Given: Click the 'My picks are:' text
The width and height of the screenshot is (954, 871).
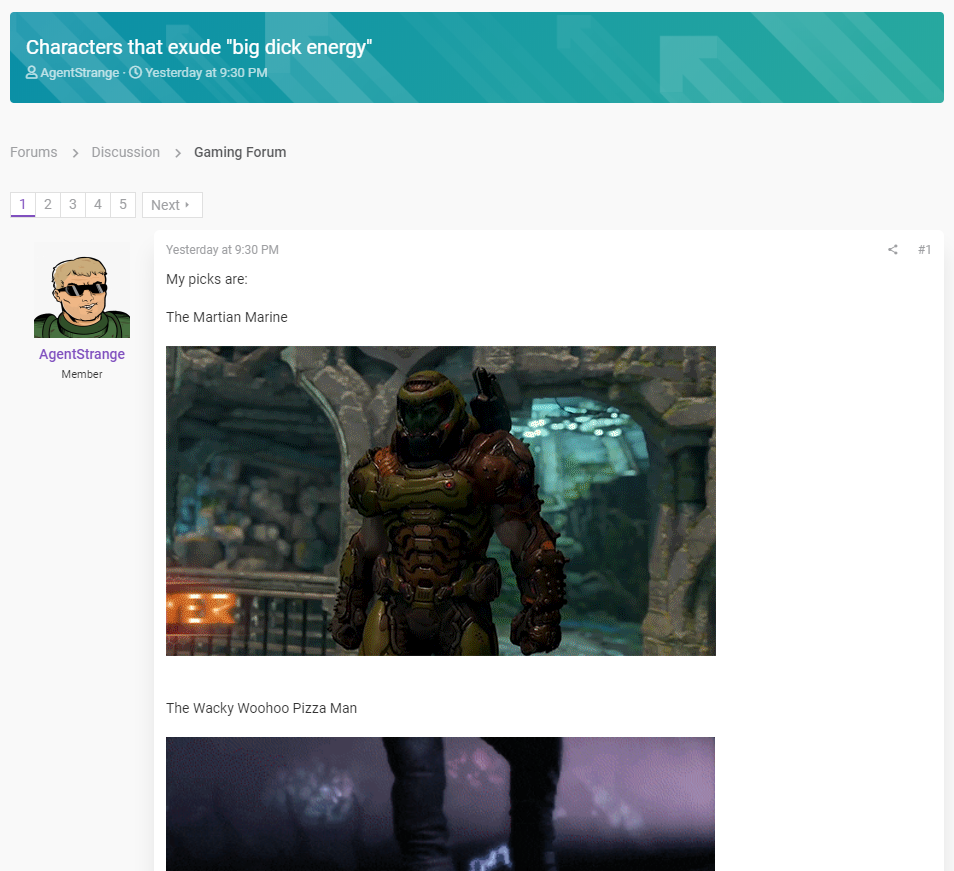Looking at the screenshot, I should coord(206,279).
